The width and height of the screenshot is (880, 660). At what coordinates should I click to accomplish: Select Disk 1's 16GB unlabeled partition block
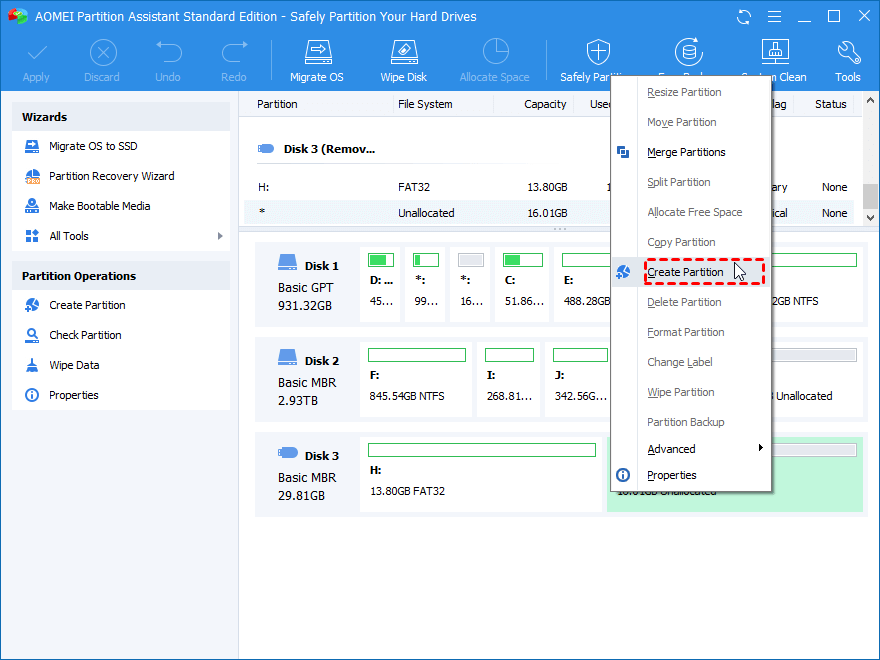click(471, 285)
